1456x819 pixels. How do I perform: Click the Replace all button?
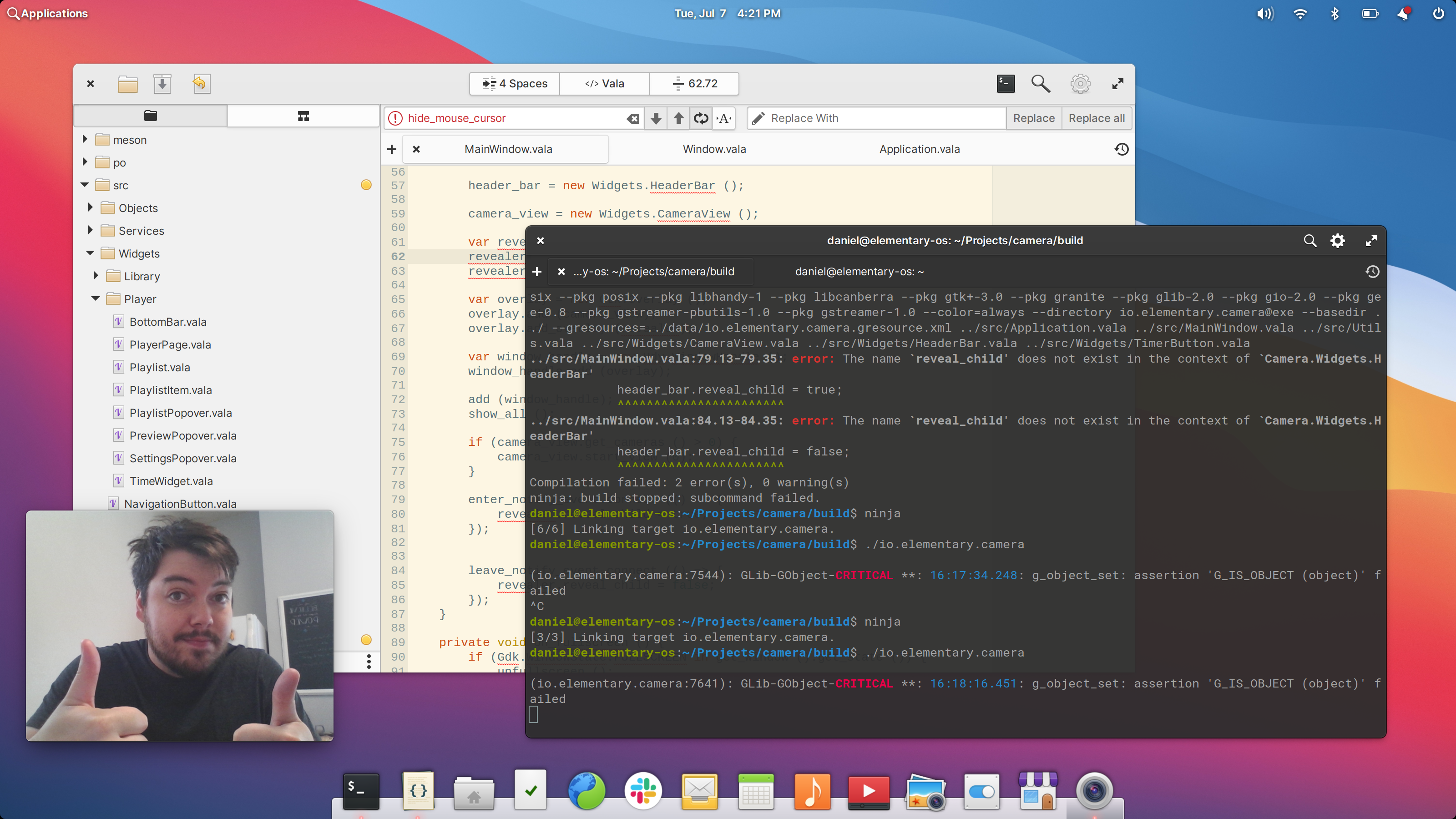(1095, 118)
